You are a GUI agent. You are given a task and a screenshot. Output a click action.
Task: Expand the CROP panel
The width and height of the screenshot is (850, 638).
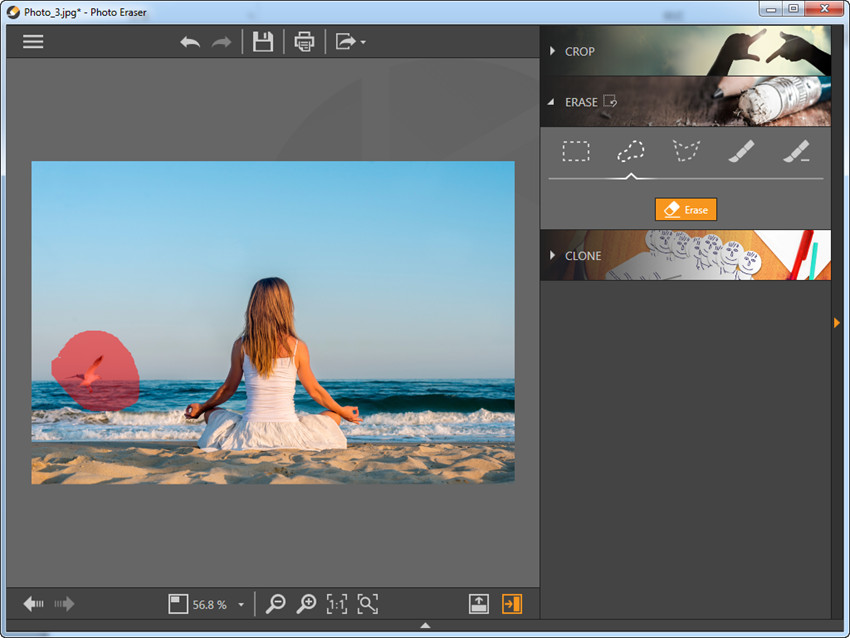pyautogui.click(x=552, y=51)
